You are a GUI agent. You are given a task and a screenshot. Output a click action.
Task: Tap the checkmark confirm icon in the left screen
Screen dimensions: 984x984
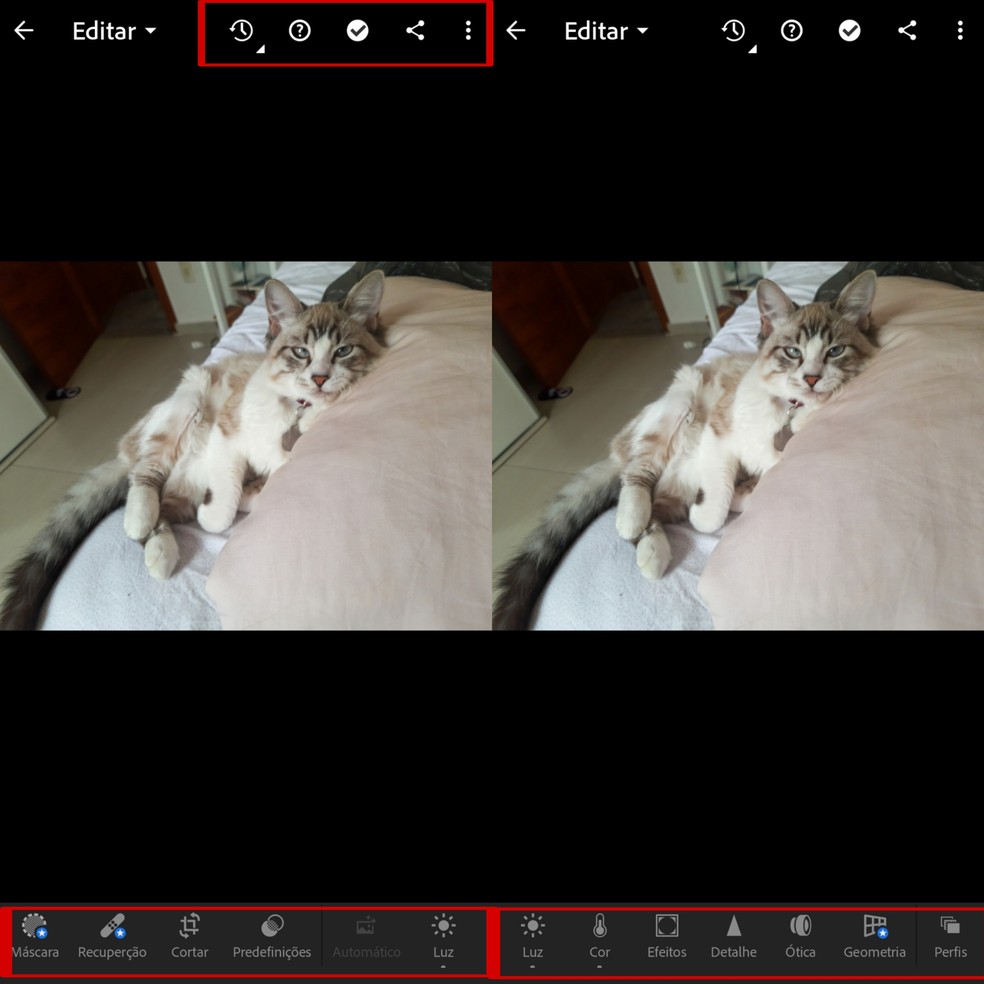[x=358, y=30]
